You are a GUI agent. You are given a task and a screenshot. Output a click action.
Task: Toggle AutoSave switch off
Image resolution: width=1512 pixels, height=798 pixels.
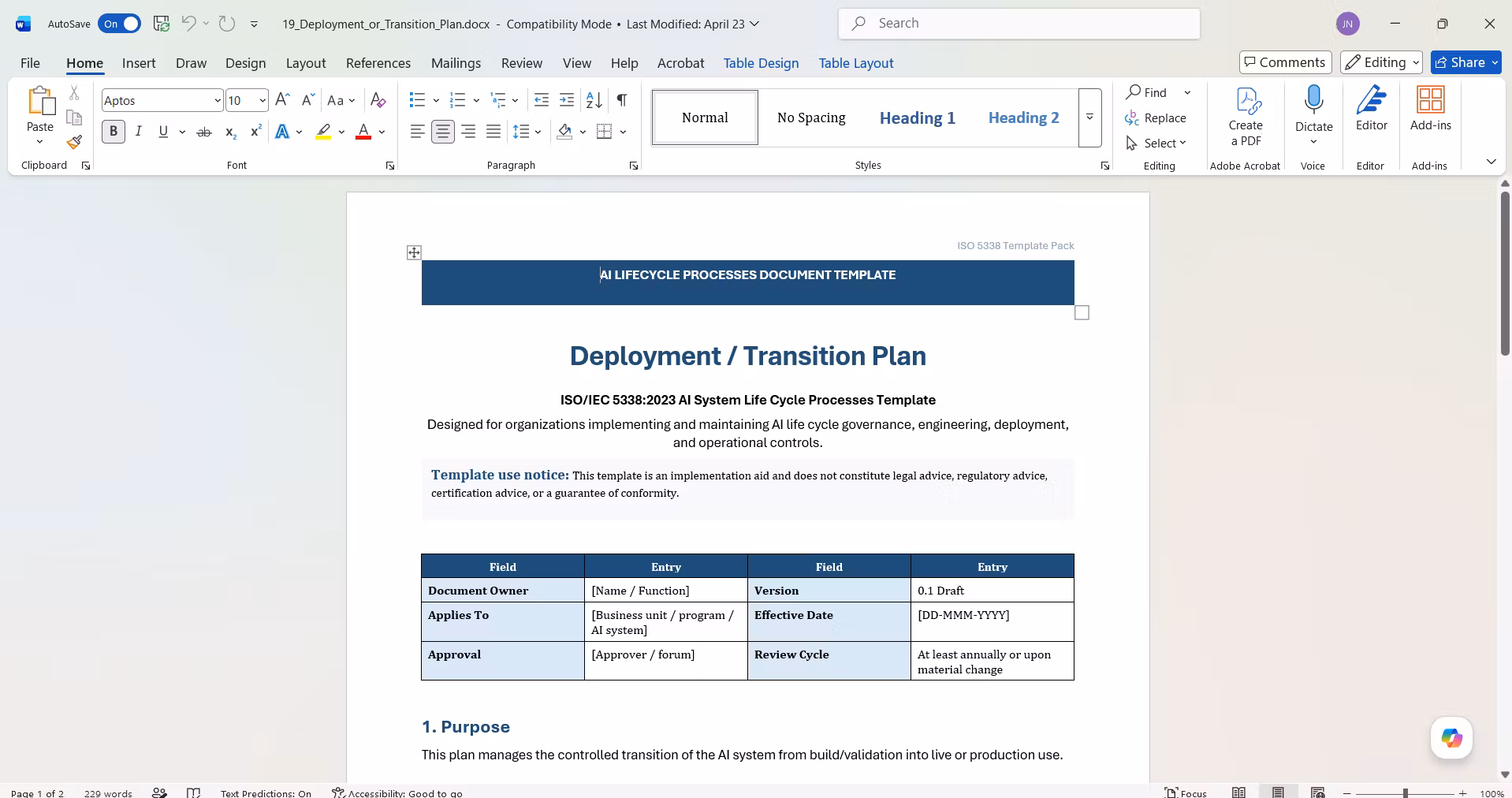(x=120, y=24)
